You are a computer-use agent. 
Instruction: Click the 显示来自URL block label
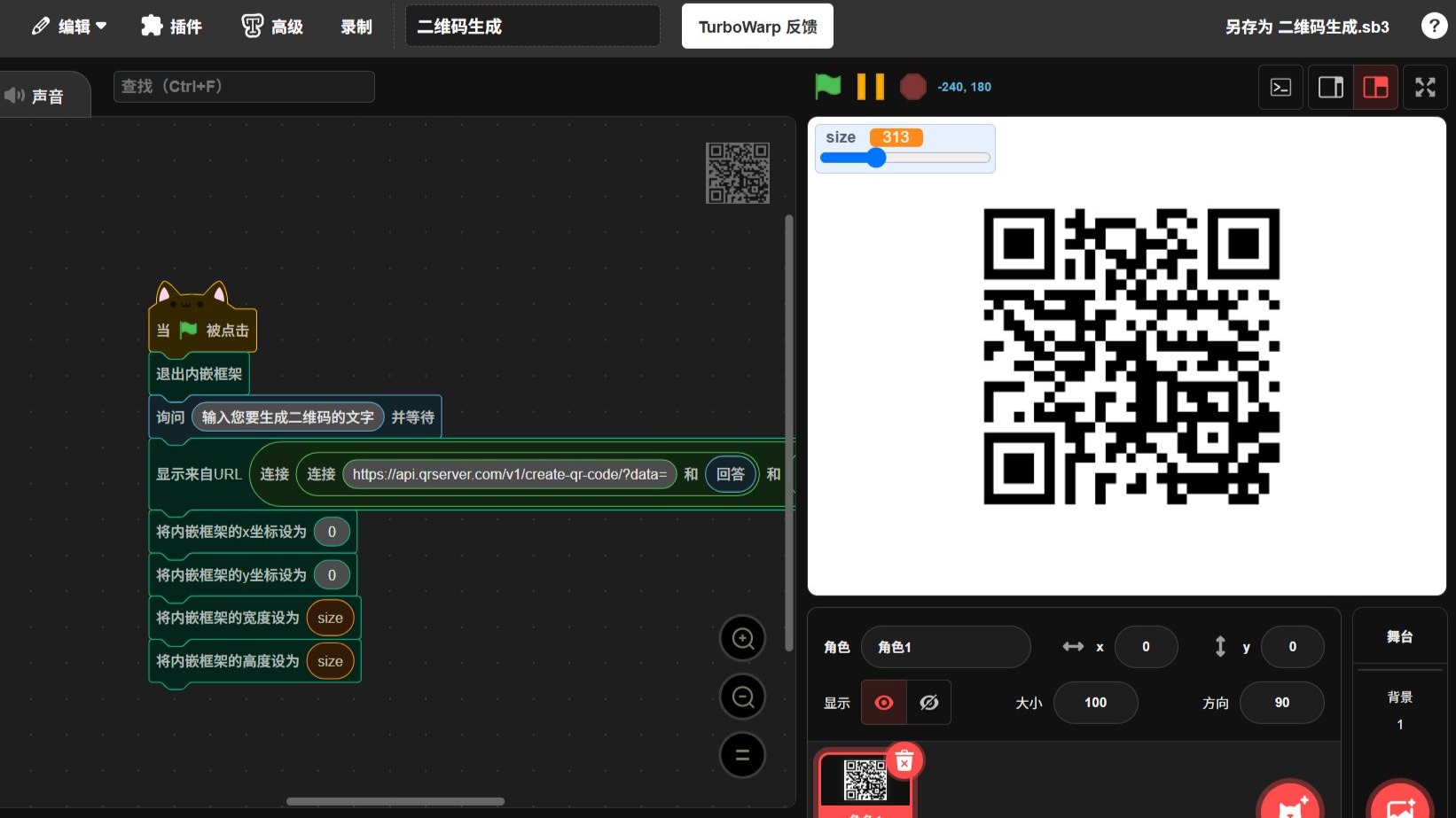pos(199,474)
